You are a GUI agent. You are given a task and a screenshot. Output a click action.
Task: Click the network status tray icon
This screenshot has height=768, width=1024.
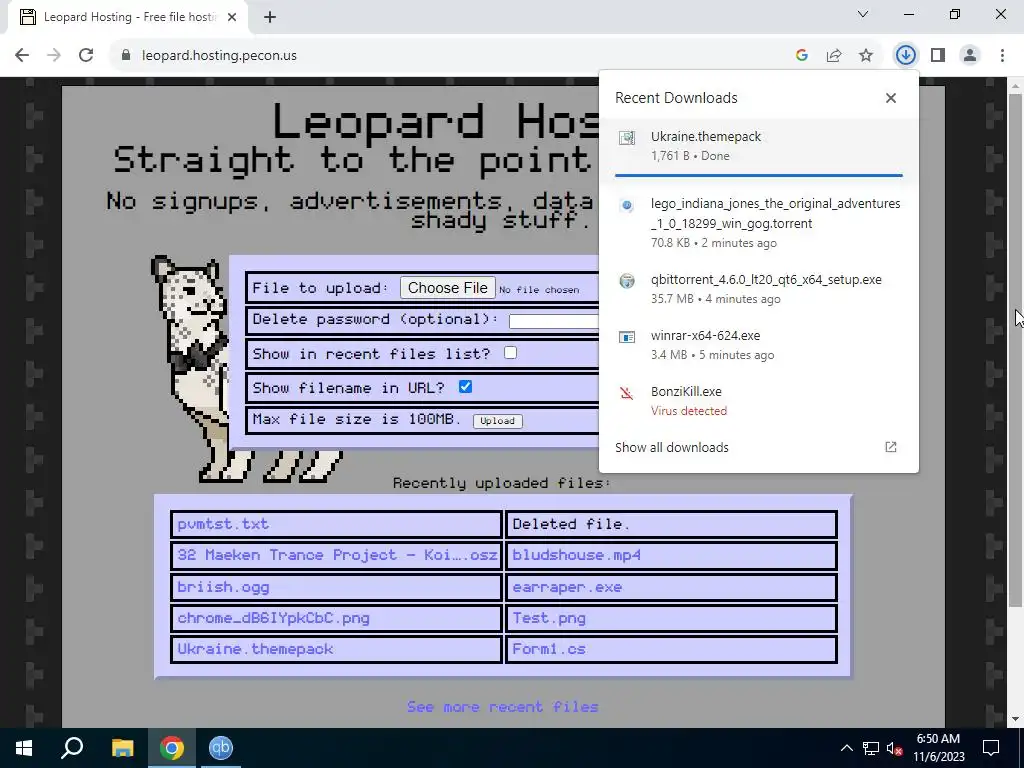tap(871, 748)
